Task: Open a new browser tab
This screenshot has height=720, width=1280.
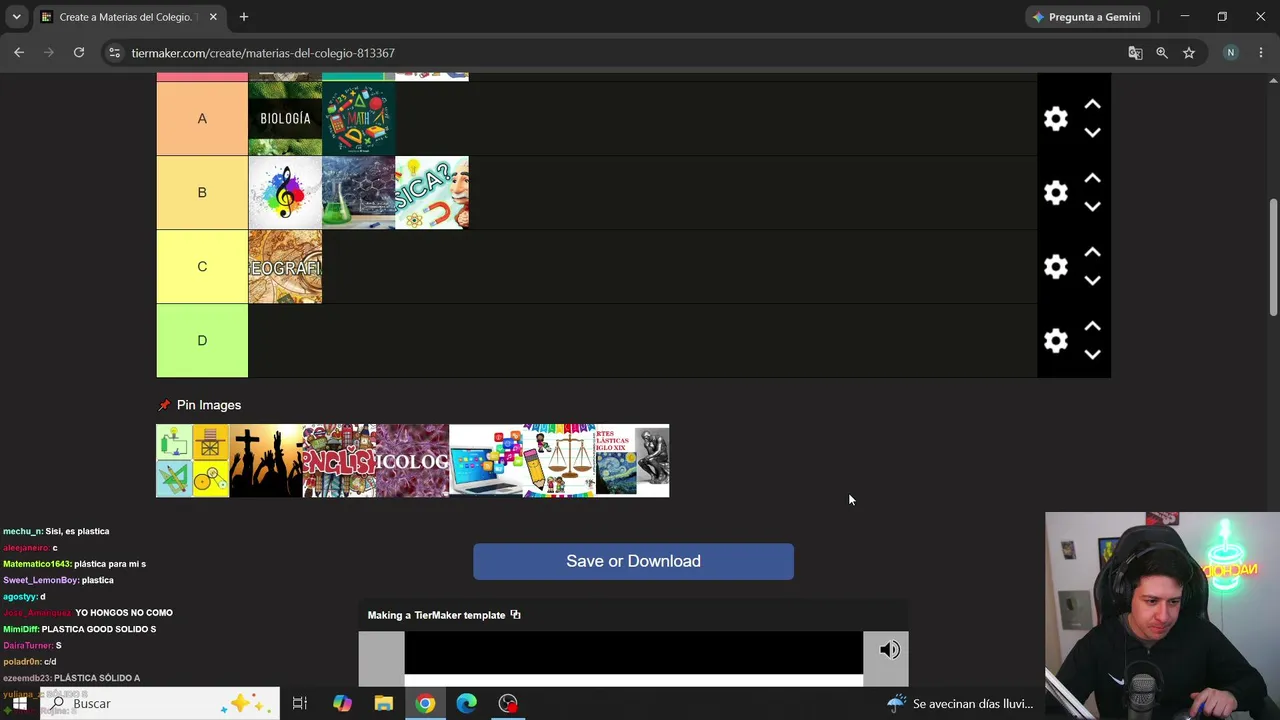Action: [243, 17]
